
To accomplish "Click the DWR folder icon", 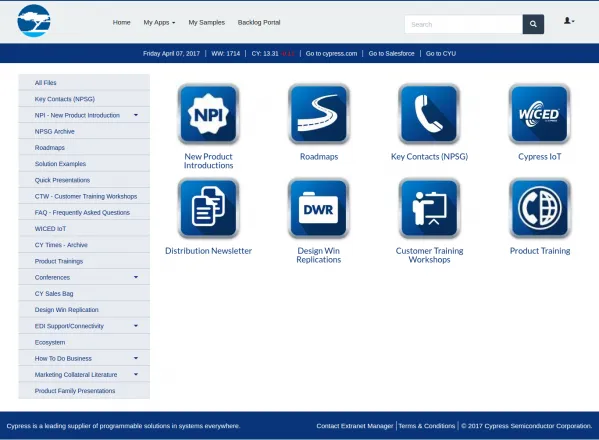I will coord(319,208).
